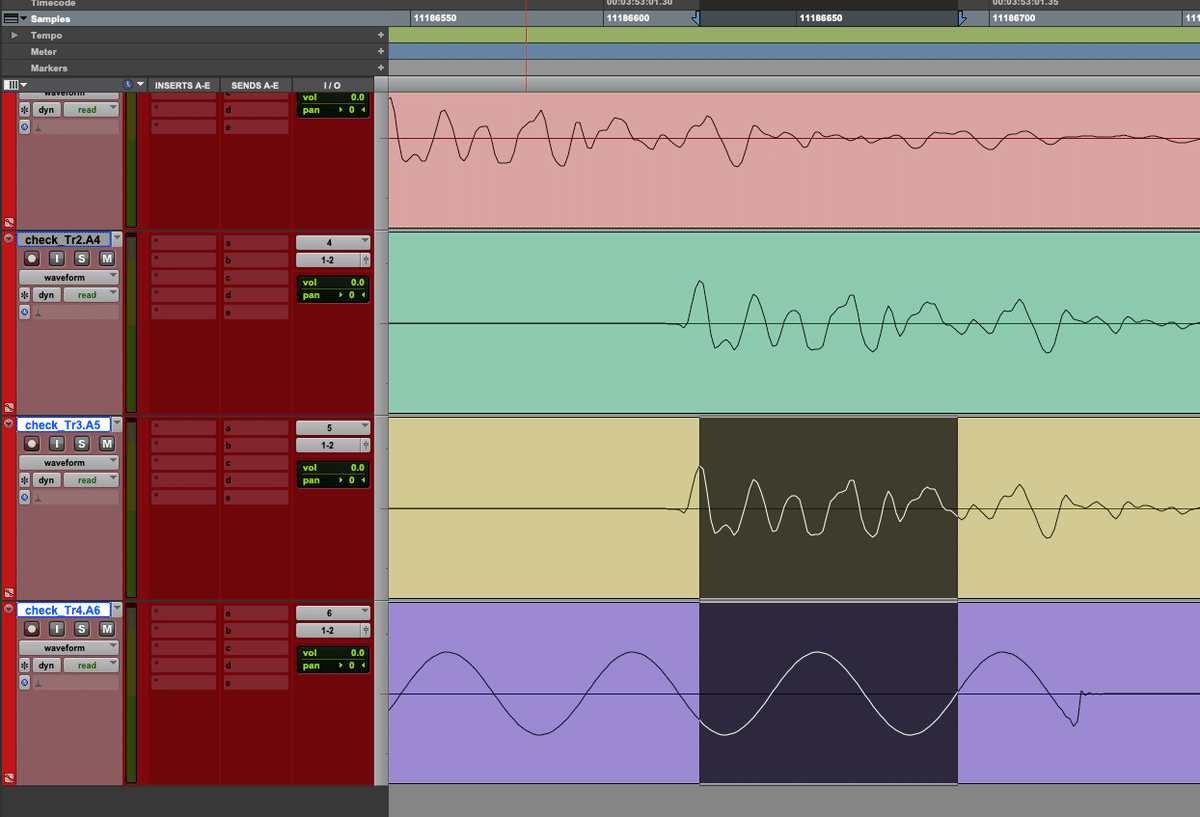This screenshot has height=817, width=1200.
Task: Click the vol 0.0 field on check_Tr2.A4
Action: point(333,283)
